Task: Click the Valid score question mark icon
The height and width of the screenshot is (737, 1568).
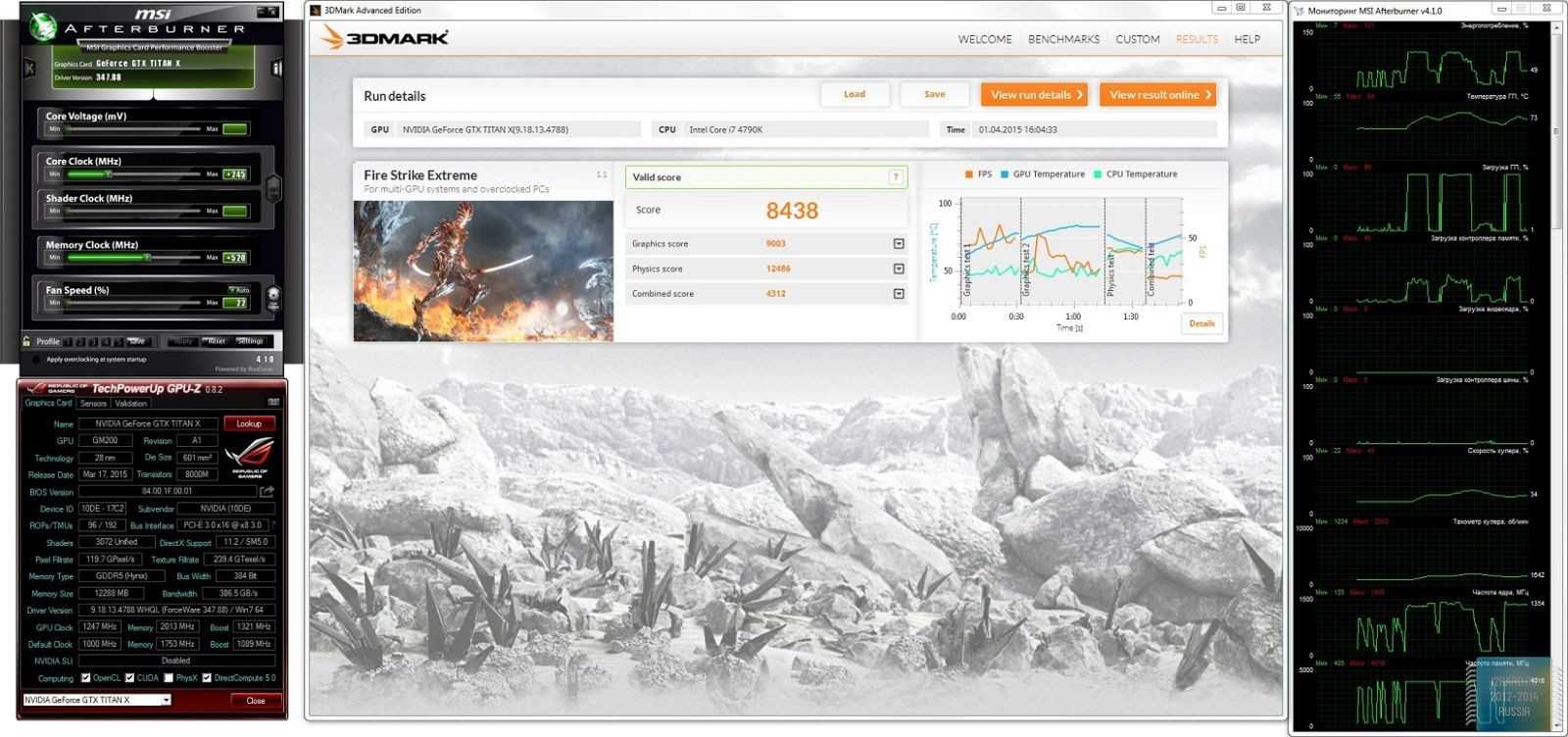Action: [895, 177]
